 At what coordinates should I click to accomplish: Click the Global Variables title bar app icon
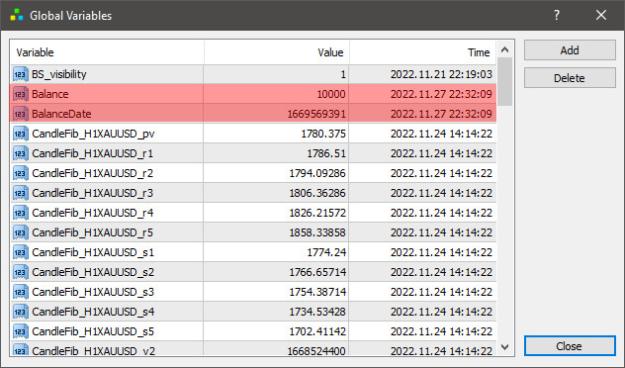tap(17, 16)
